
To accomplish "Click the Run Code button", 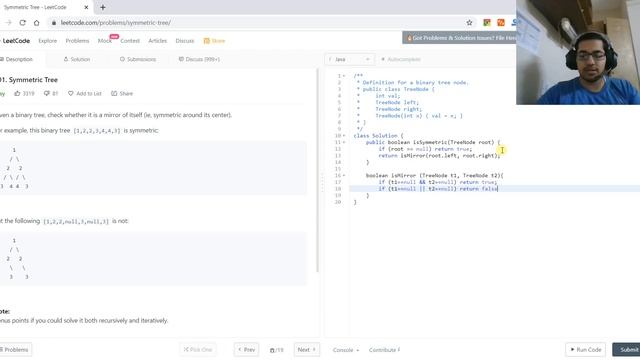I will pyautogui.click(x=585, y=350).
